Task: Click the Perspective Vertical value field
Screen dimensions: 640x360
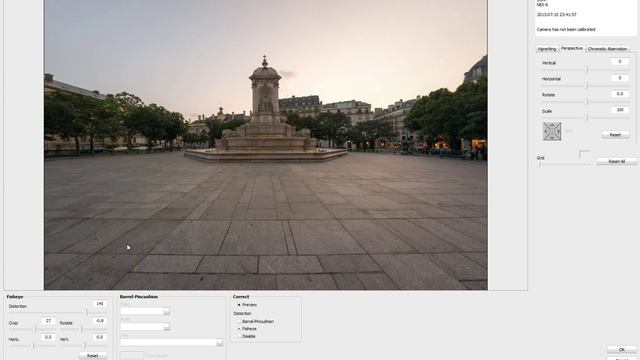Action: click(x=620, y=62)
